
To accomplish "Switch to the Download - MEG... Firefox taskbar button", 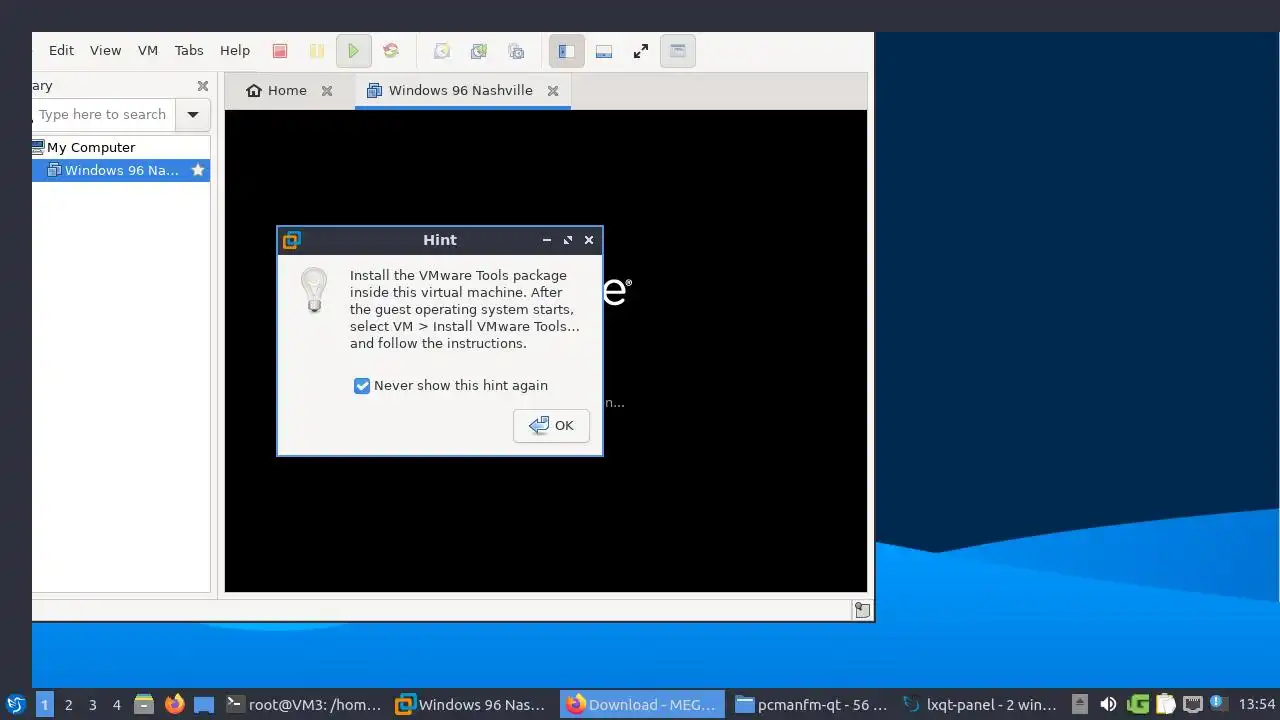I will [642, 704].
